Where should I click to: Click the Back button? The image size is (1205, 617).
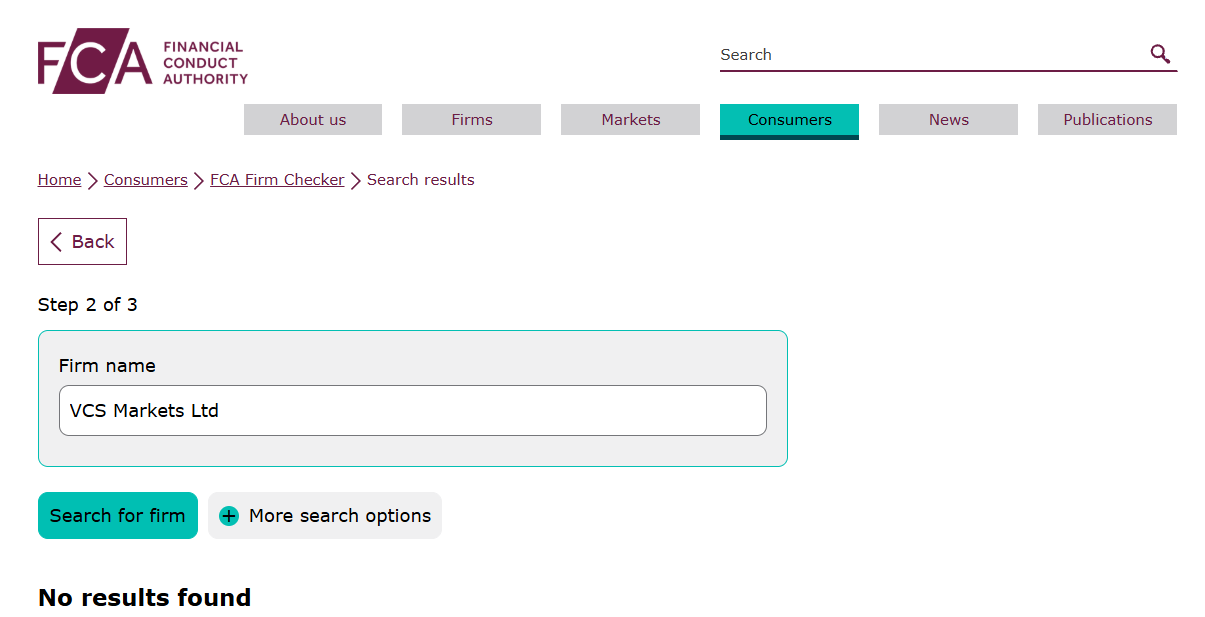(x=83, y=242)
